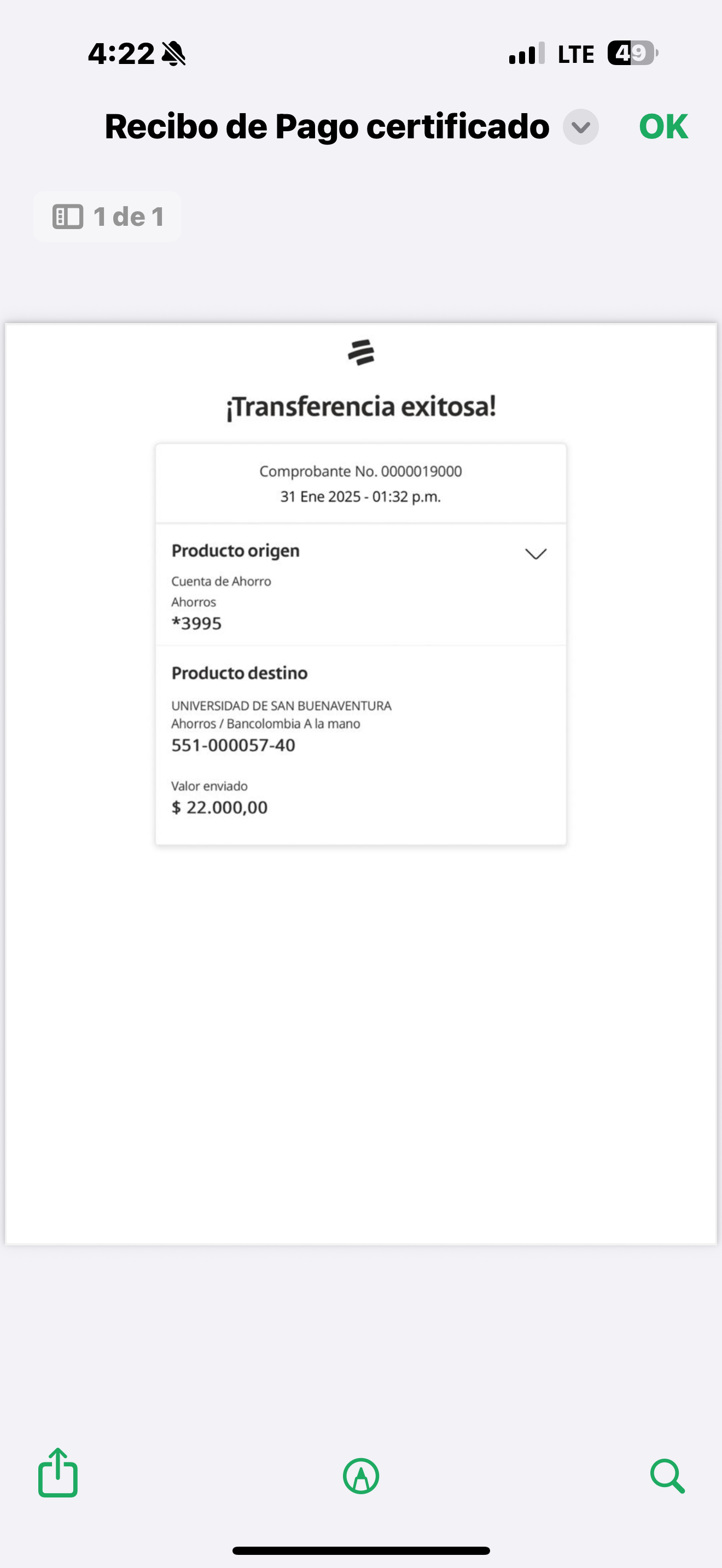Tap the Valor enviado amount $ 22.000,00
Viewport: 722px width, 1568px height.
point(220,807)
